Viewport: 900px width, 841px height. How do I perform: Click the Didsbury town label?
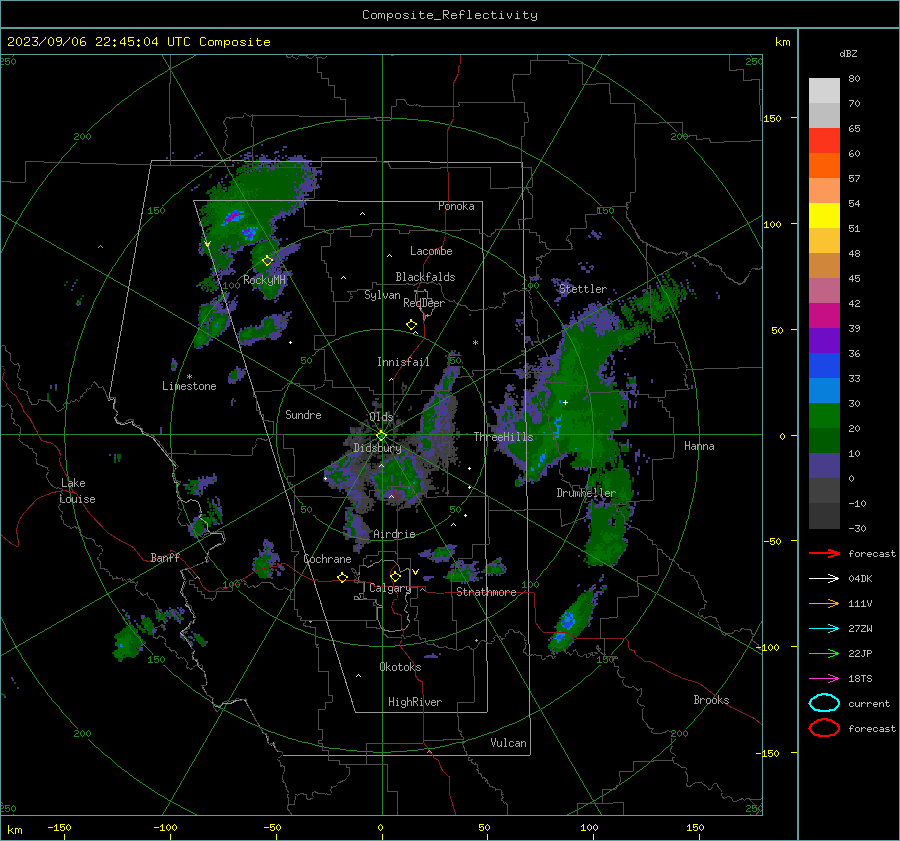[377, 448]
